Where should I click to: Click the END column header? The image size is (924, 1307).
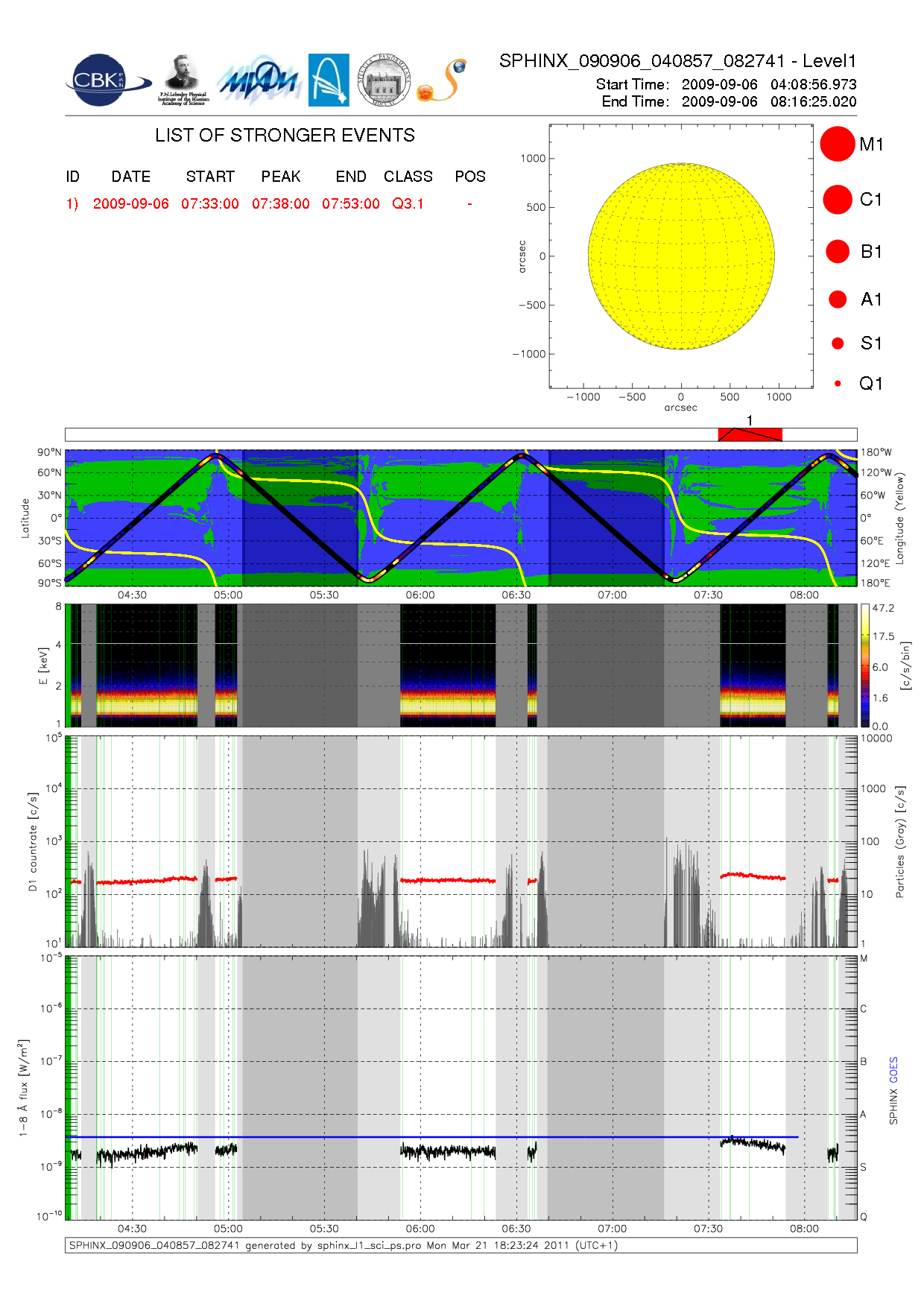[x=351, y=177]
